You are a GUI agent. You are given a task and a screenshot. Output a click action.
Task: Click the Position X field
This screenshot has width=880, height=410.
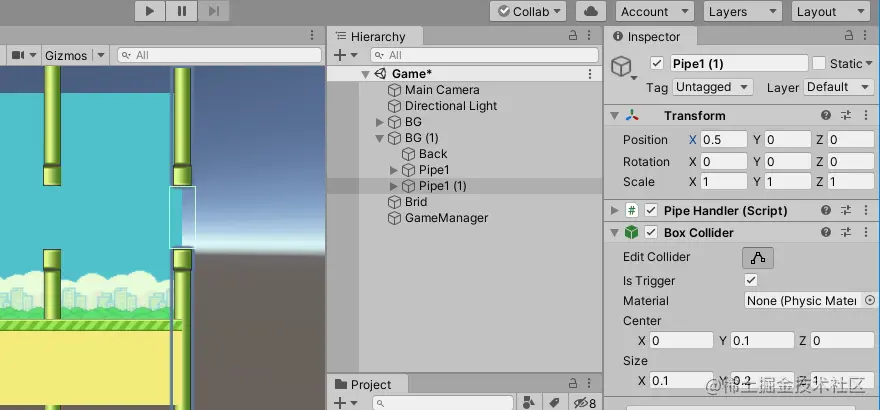[723, 139]
